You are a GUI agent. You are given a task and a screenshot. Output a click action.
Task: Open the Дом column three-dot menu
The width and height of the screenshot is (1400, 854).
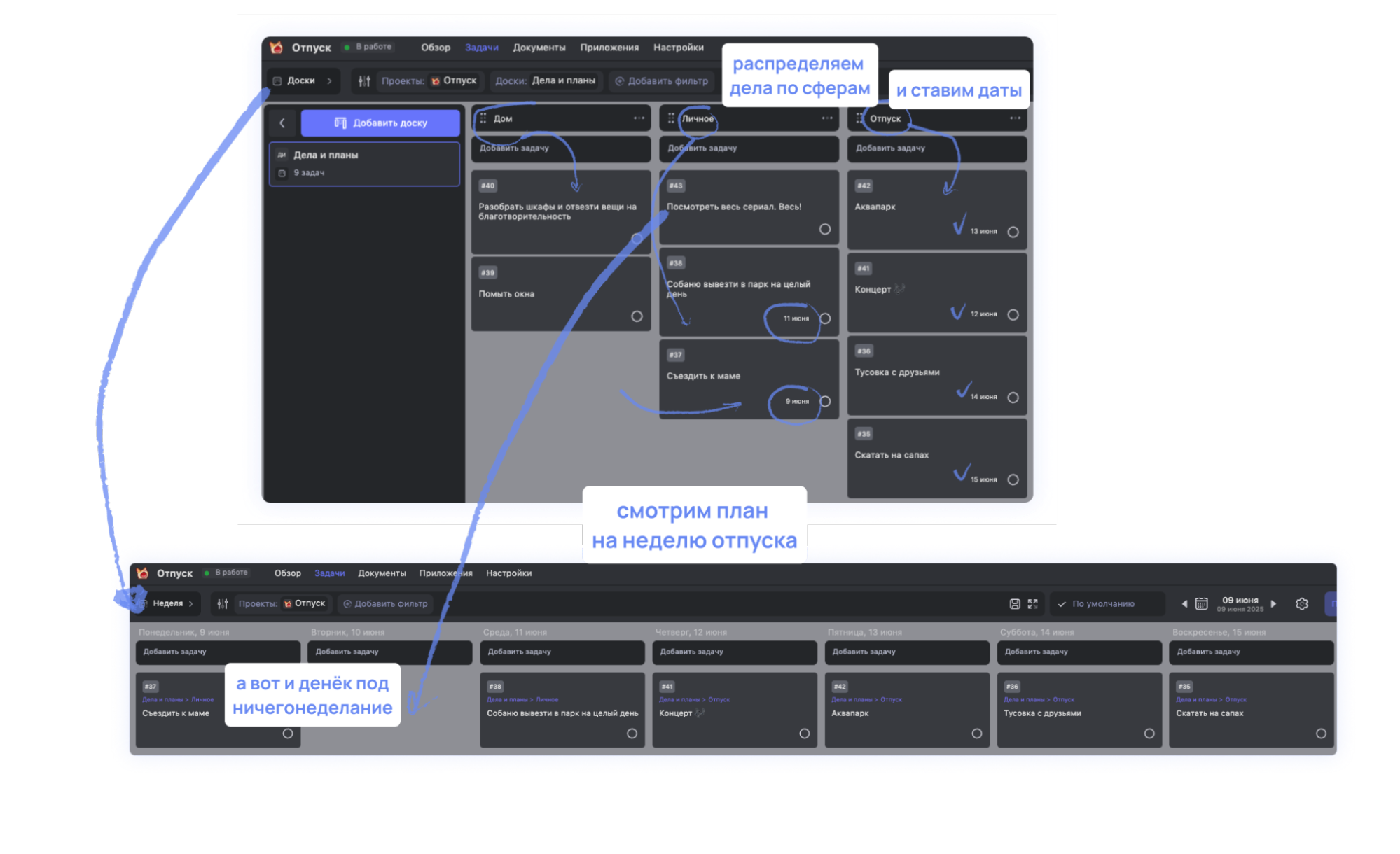[x=639, y=118]
